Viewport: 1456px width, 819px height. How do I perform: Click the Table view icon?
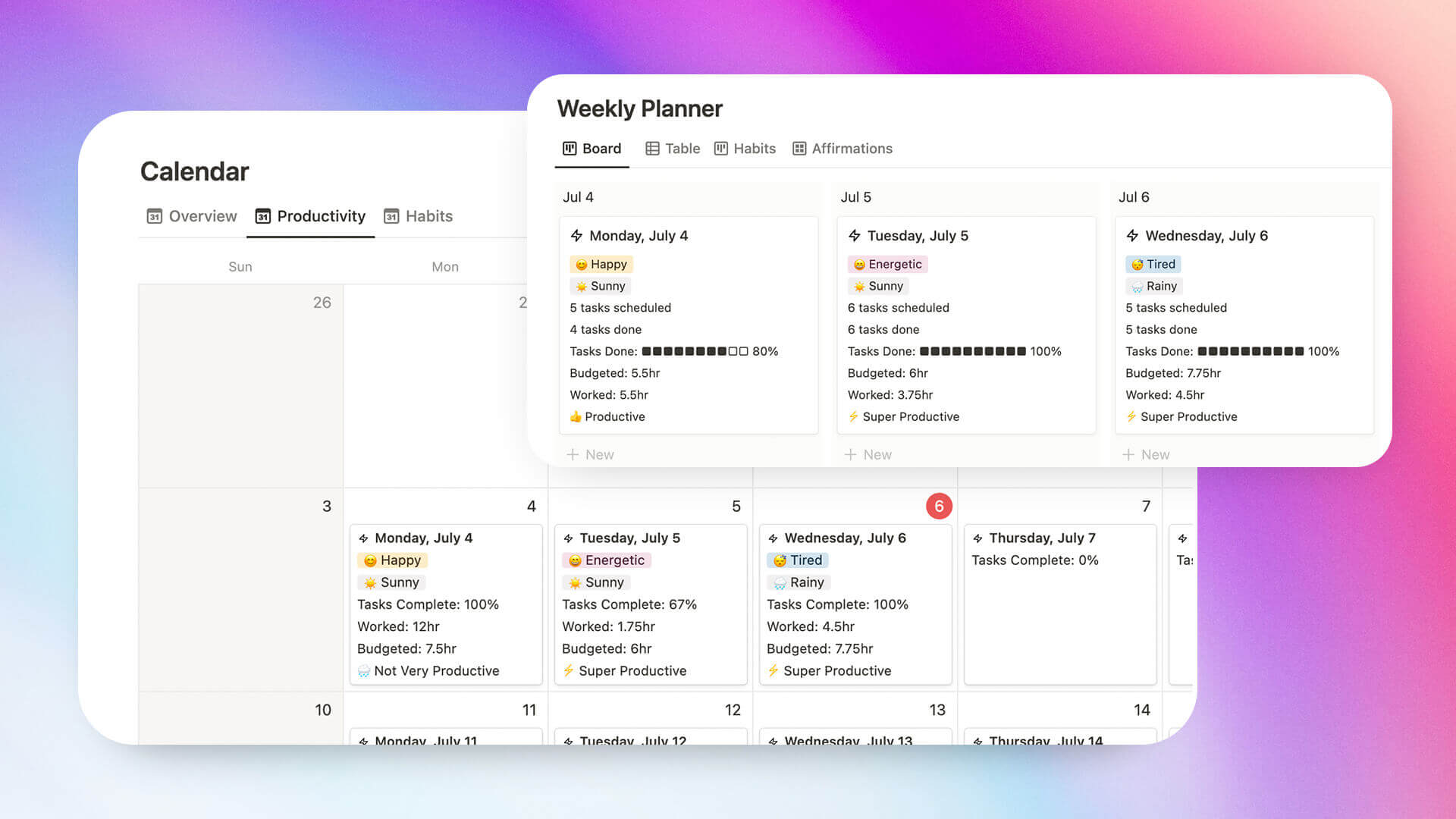[x=652, y=148]
